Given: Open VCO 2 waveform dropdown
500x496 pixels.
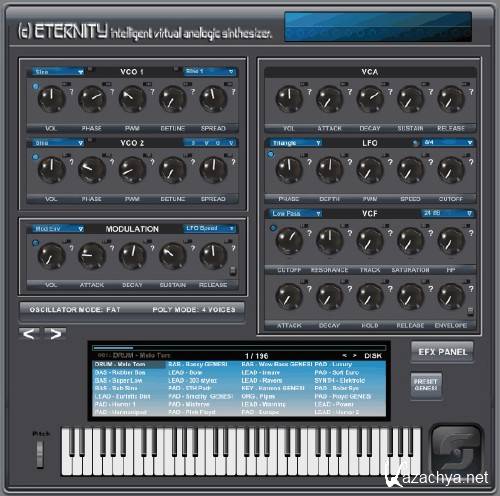Looking at the screenshot, I should click(58, 143).
